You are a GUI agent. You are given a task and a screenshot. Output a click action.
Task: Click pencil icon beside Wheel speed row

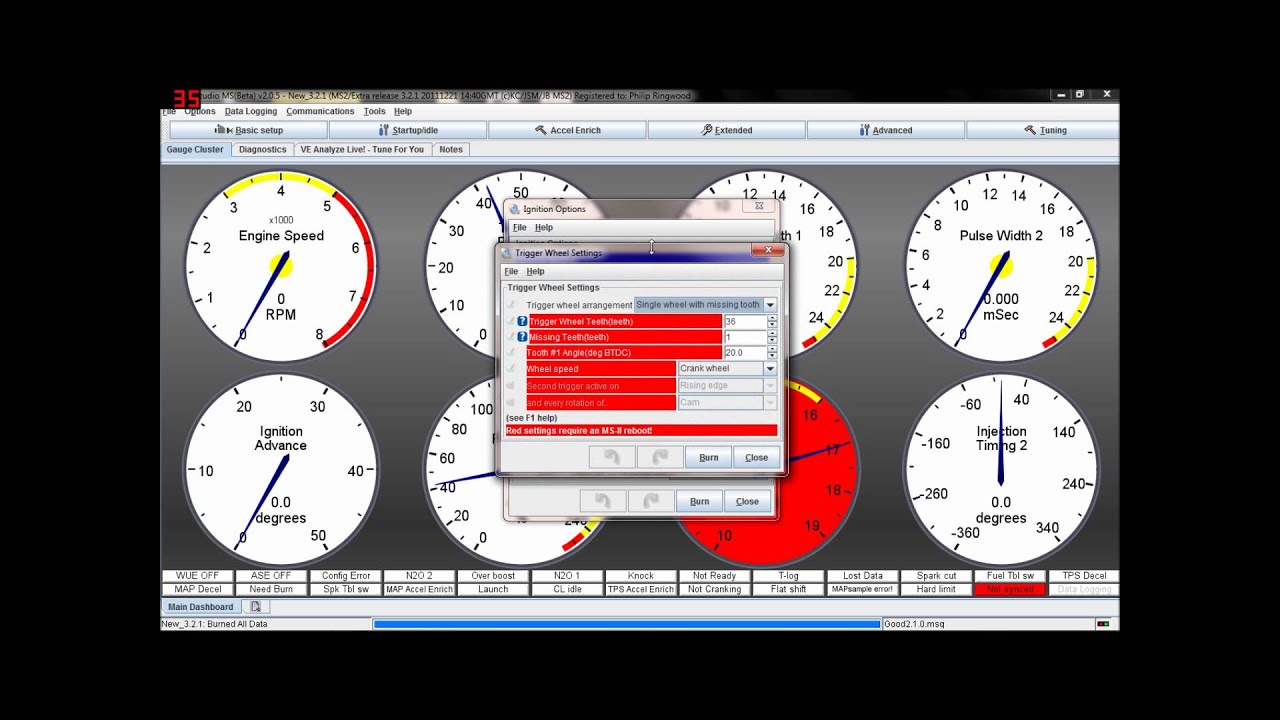(x=511, y=369)
